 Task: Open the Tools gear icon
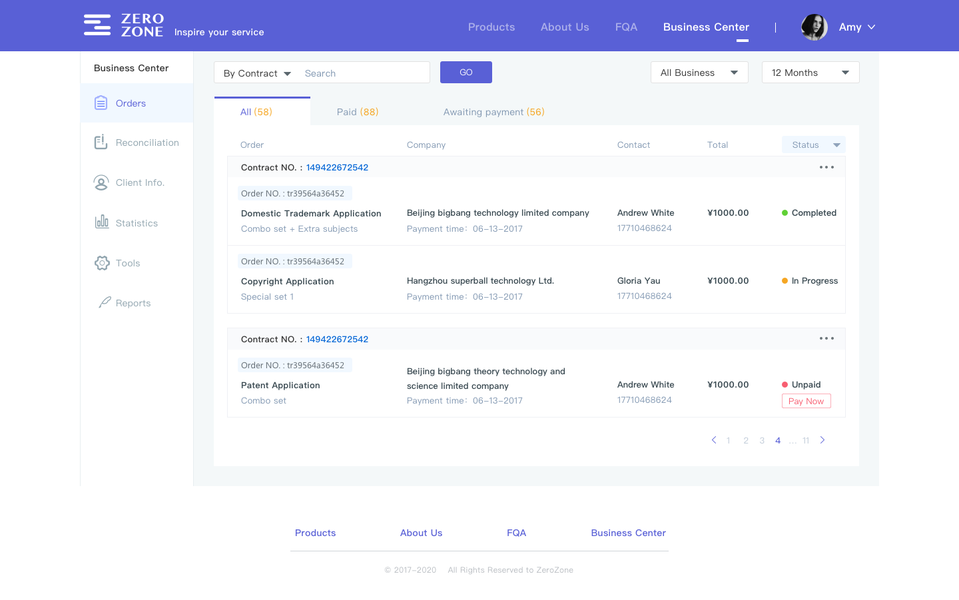coord(102,262)
